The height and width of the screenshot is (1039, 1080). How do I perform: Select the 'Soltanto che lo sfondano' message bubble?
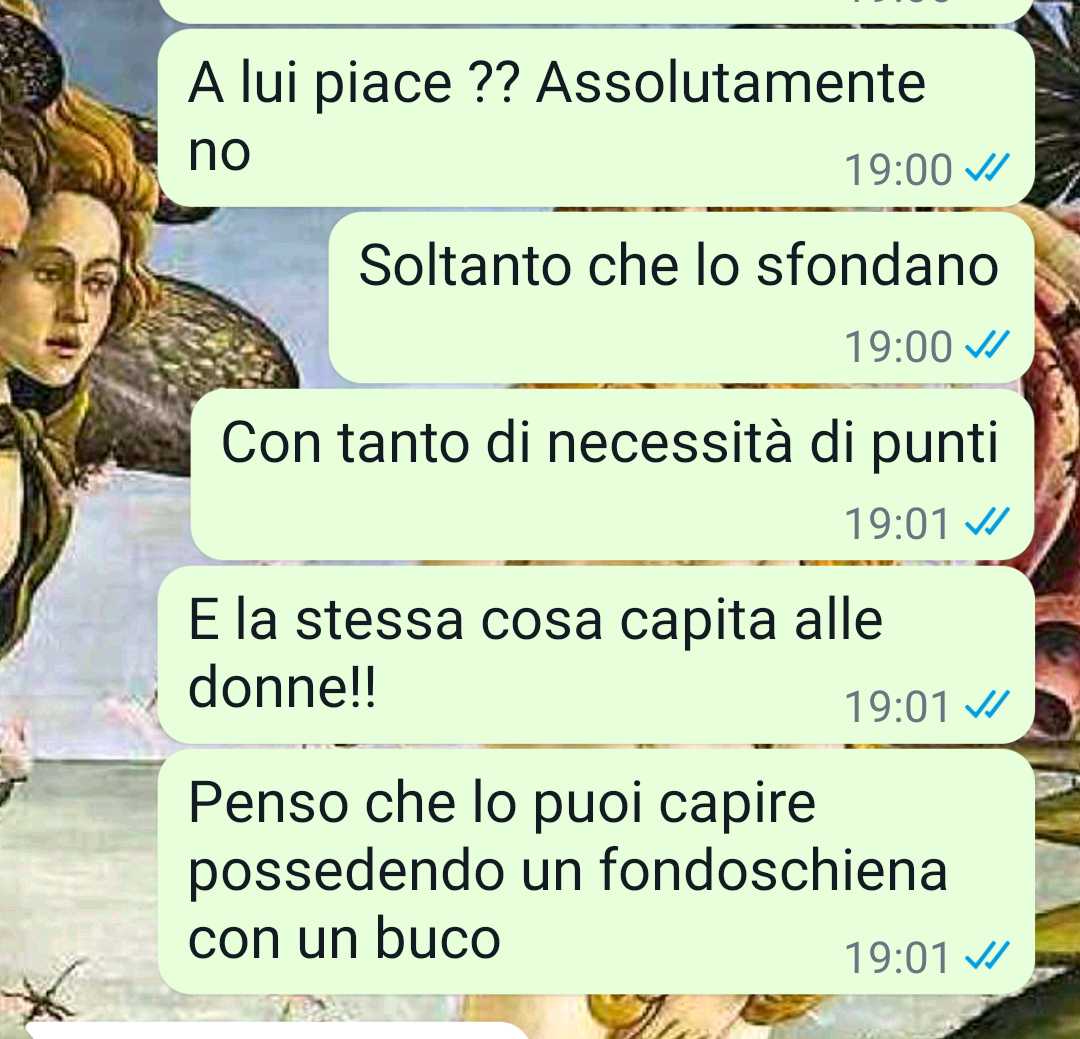point(682,298)
